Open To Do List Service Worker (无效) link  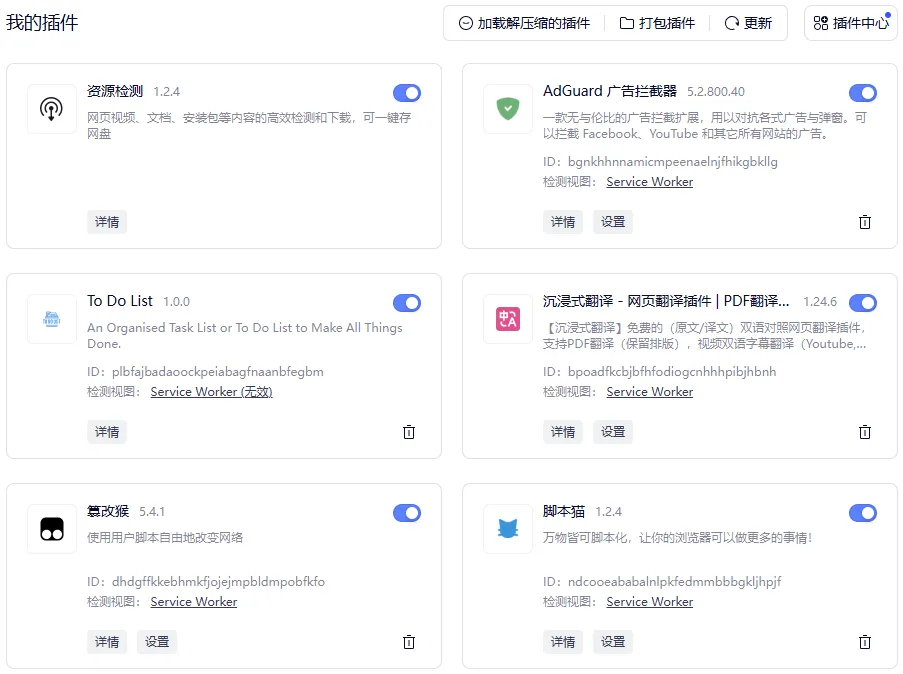tap(211, 392)
